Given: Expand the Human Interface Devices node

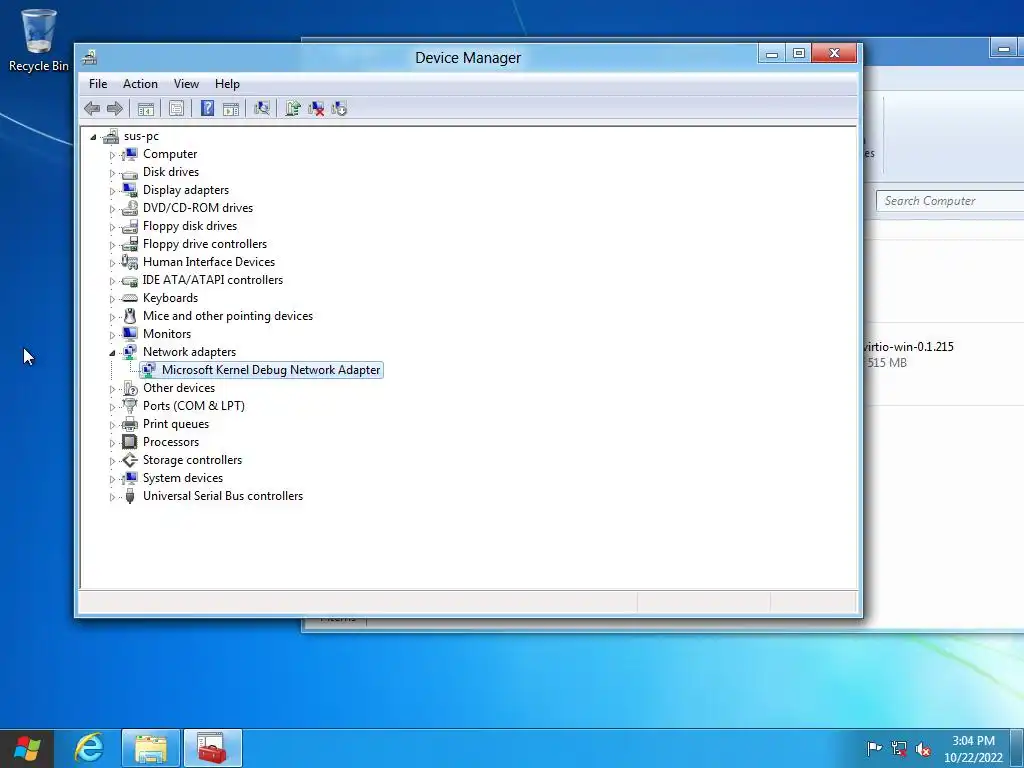Looking at the screenshot, I should tap(112, 263).
